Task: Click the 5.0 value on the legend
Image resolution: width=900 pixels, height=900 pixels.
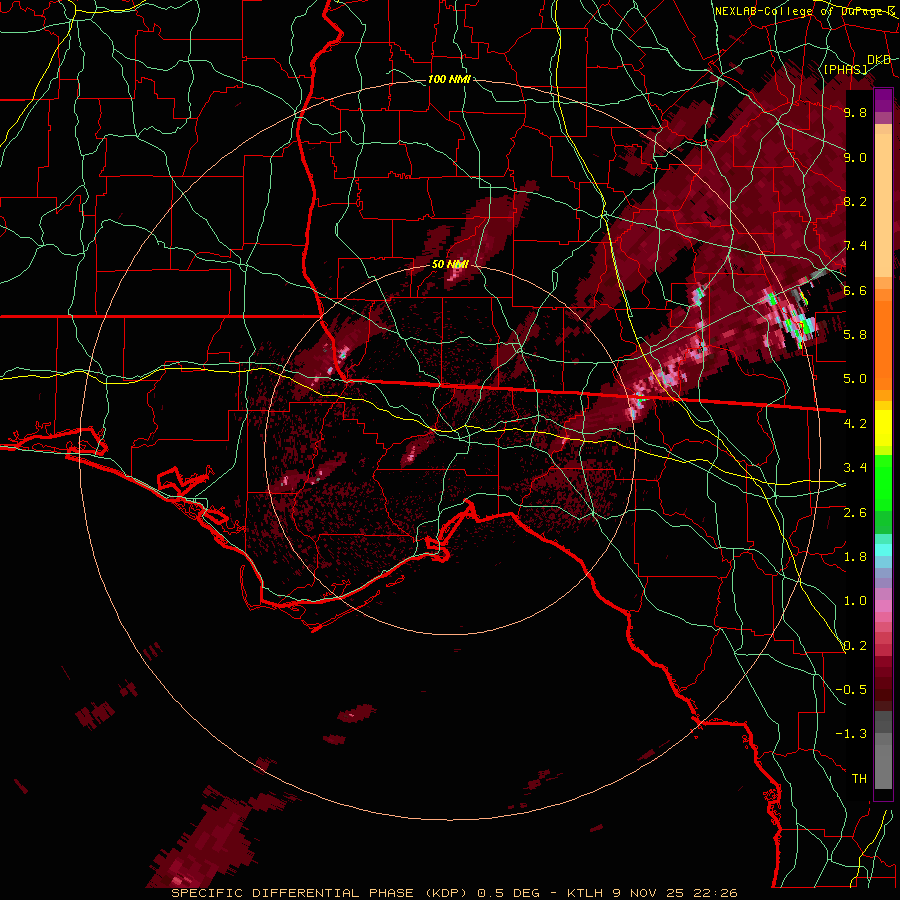Action: tap(855, 379)
